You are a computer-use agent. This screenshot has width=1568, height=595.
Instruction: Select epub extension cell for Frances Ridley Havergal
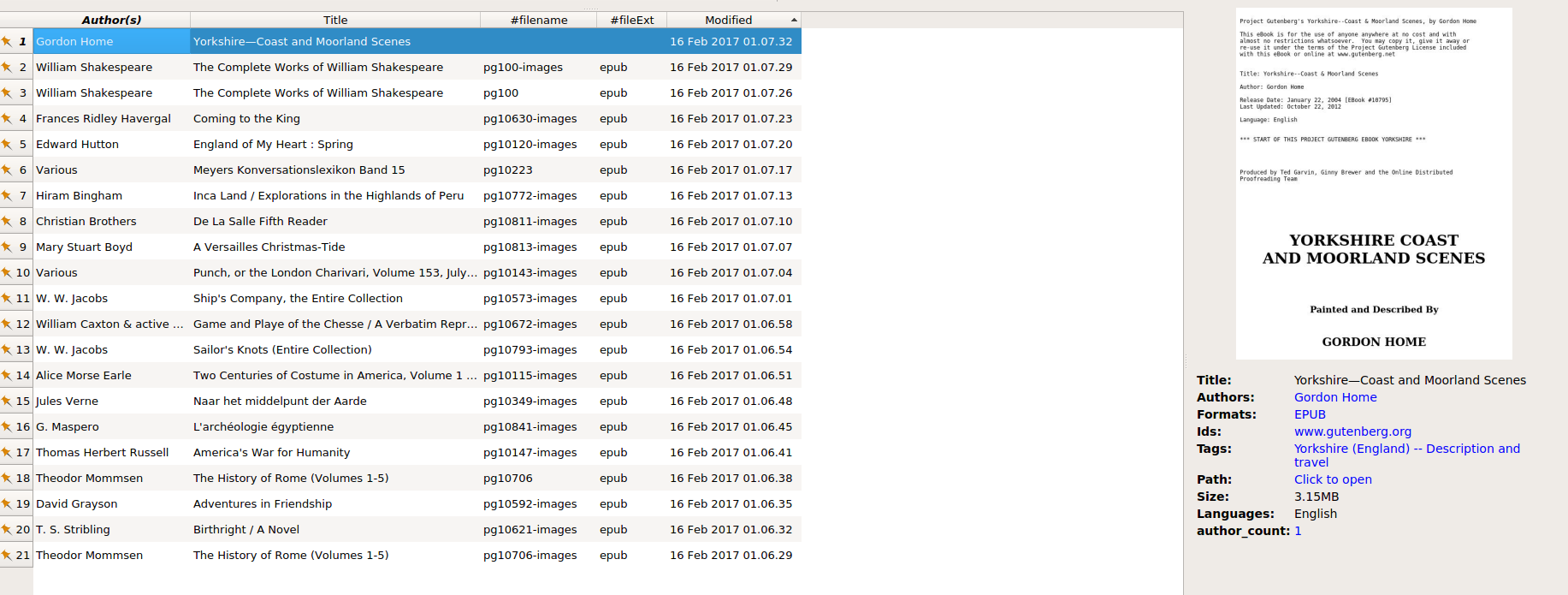coord(632,118)
